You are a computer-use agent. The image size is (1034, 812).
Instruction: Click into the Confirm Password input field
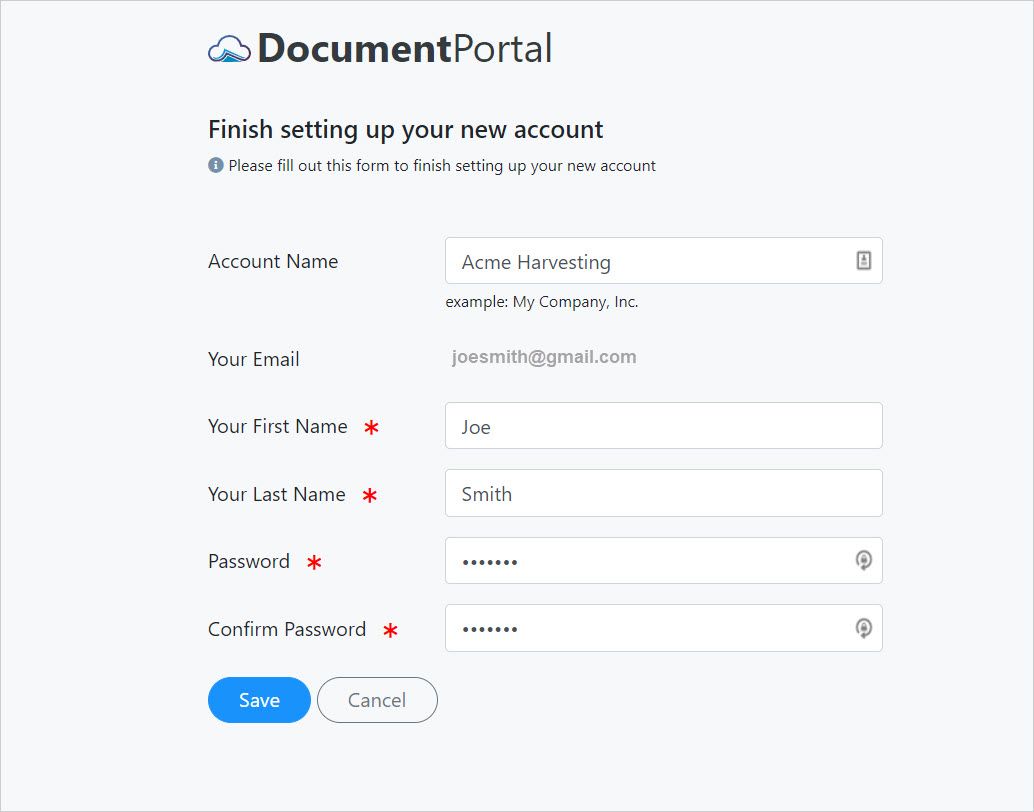tap(663, 628)
